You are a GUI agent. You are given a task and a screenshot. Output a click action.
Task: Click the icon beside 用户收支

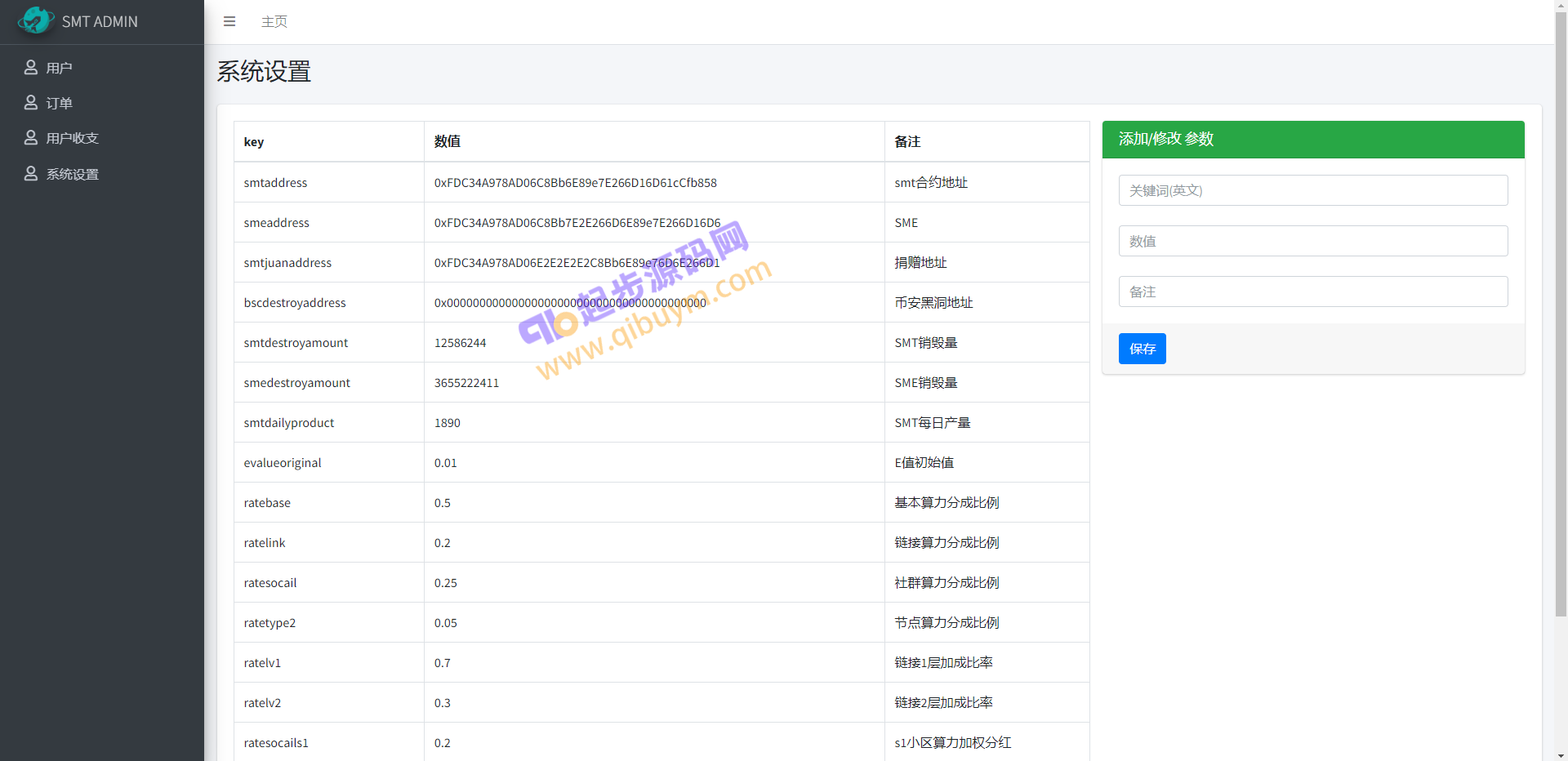coord(31,138)
